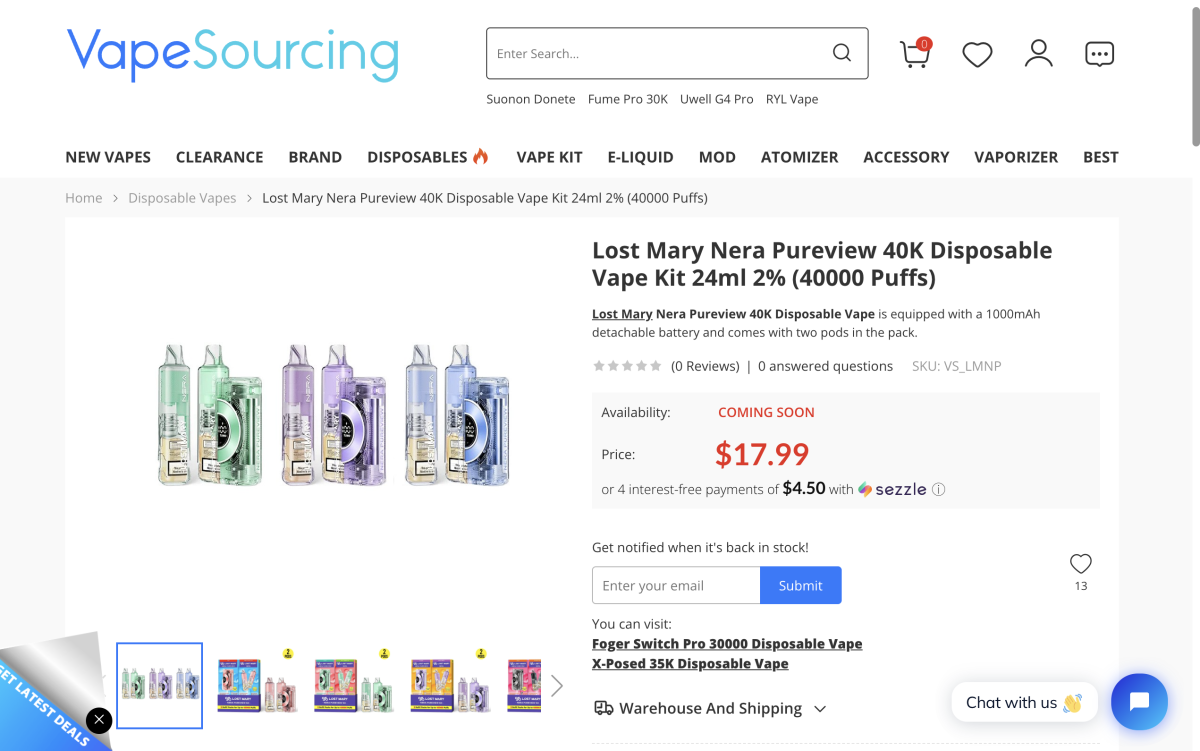The width and height of the screenshot is (1200, 751).
Task: Open the shopping cart
Action: coord(915,54)
